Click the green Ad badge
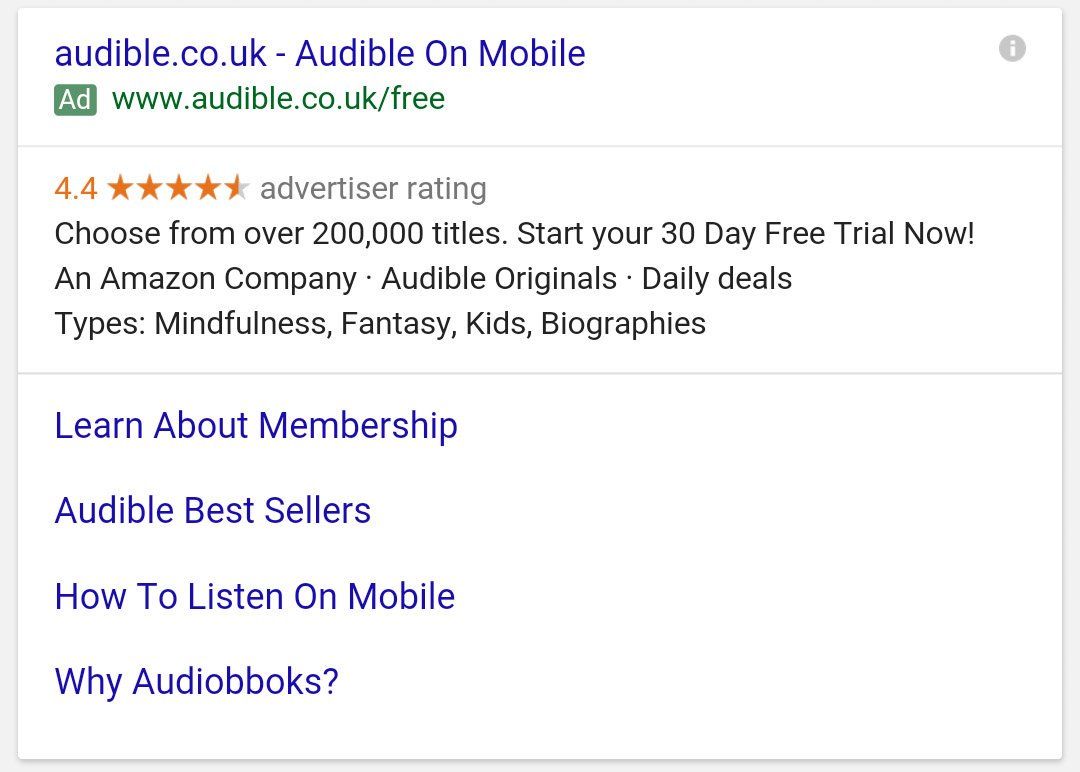The width and height of the screenshot is (1080, 772). [x=75, y=99]
